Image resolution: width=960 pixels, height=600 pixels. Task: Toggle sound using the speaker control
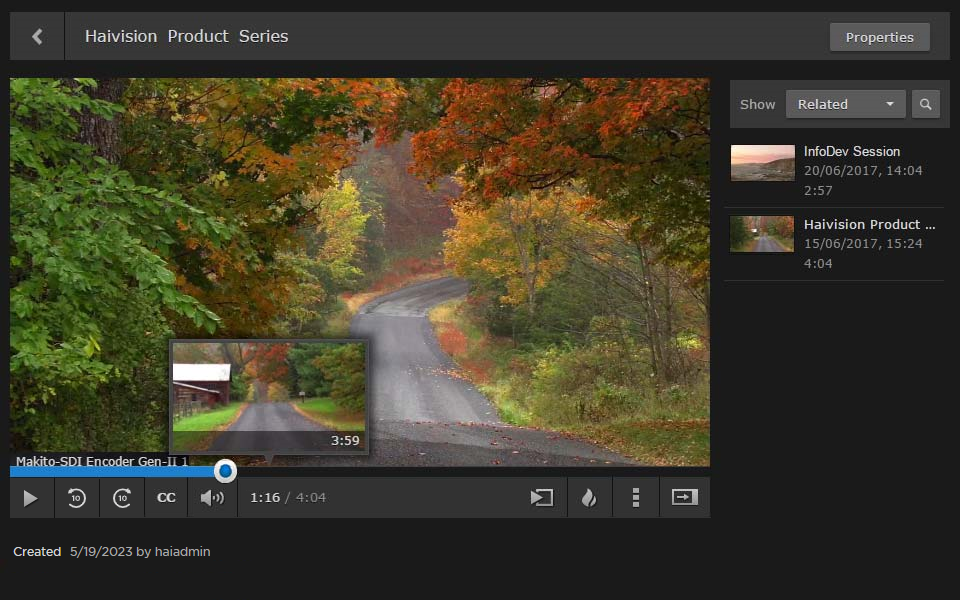click(210, 497)
